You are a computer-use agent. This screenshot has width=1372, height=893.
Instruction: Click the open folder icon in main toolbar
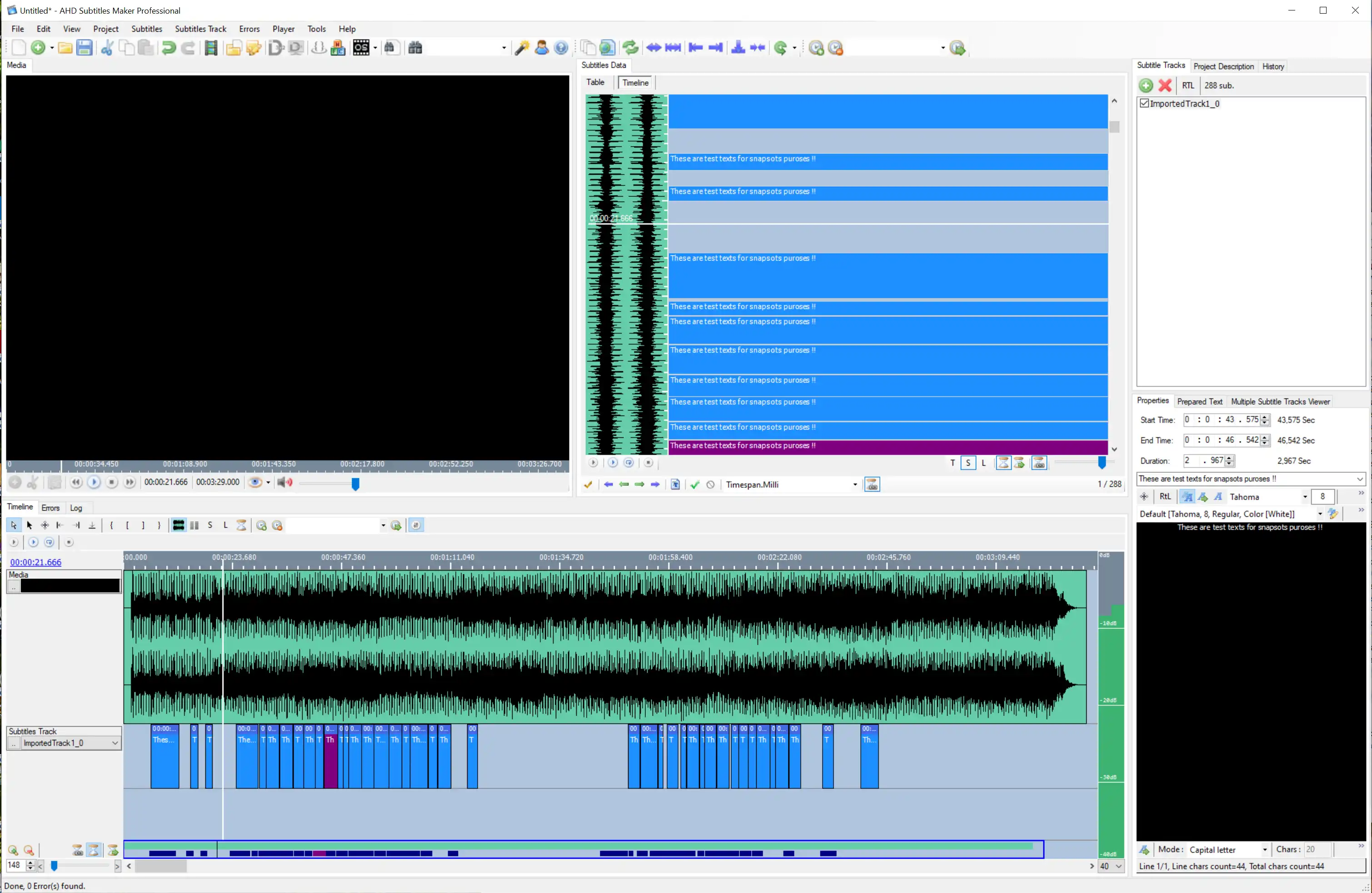(x=65, y=48)
